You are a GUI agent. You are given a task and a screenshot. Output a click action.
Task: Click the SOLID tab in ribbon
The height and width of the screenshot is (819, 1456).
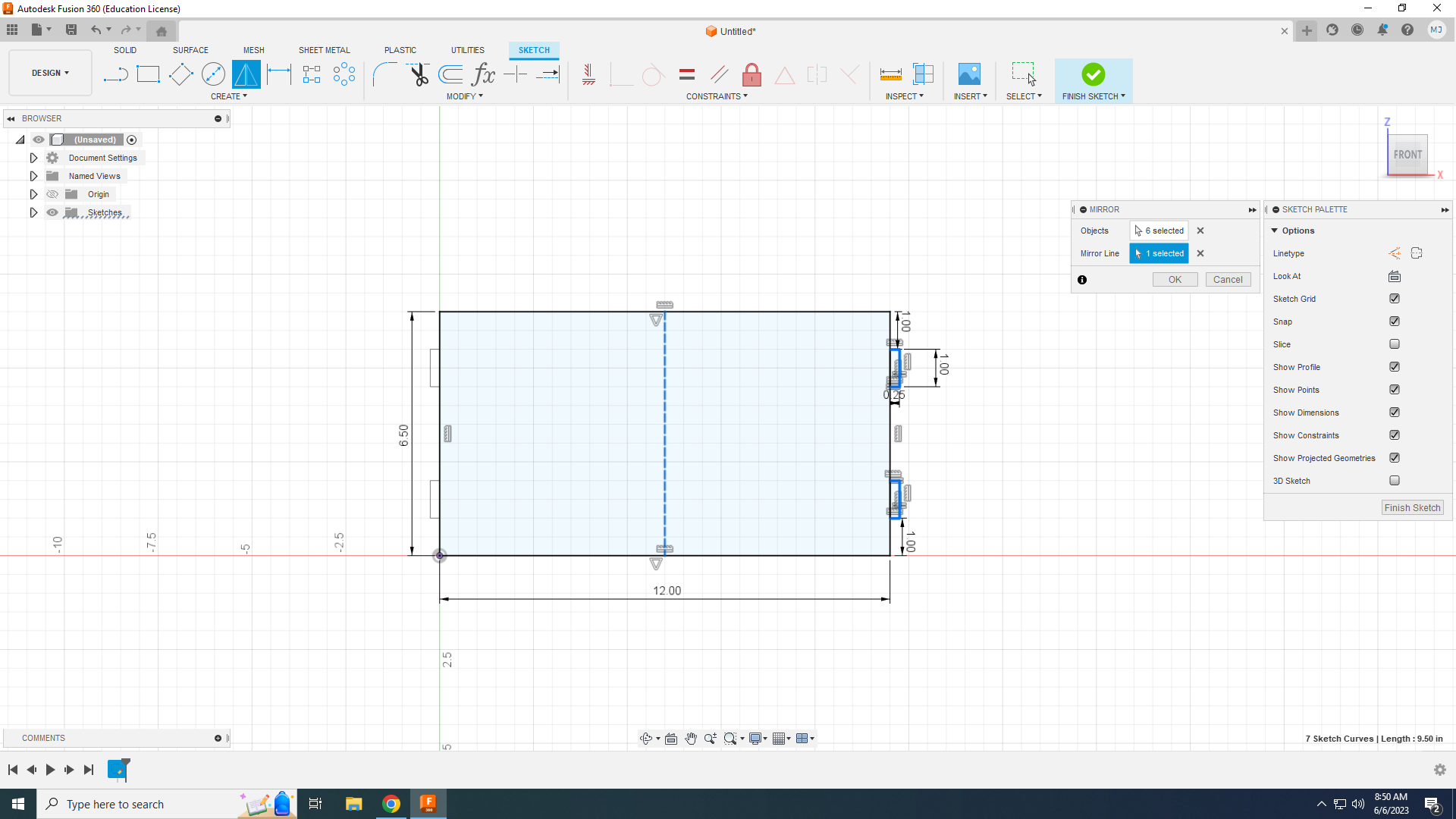coord(124,50)
